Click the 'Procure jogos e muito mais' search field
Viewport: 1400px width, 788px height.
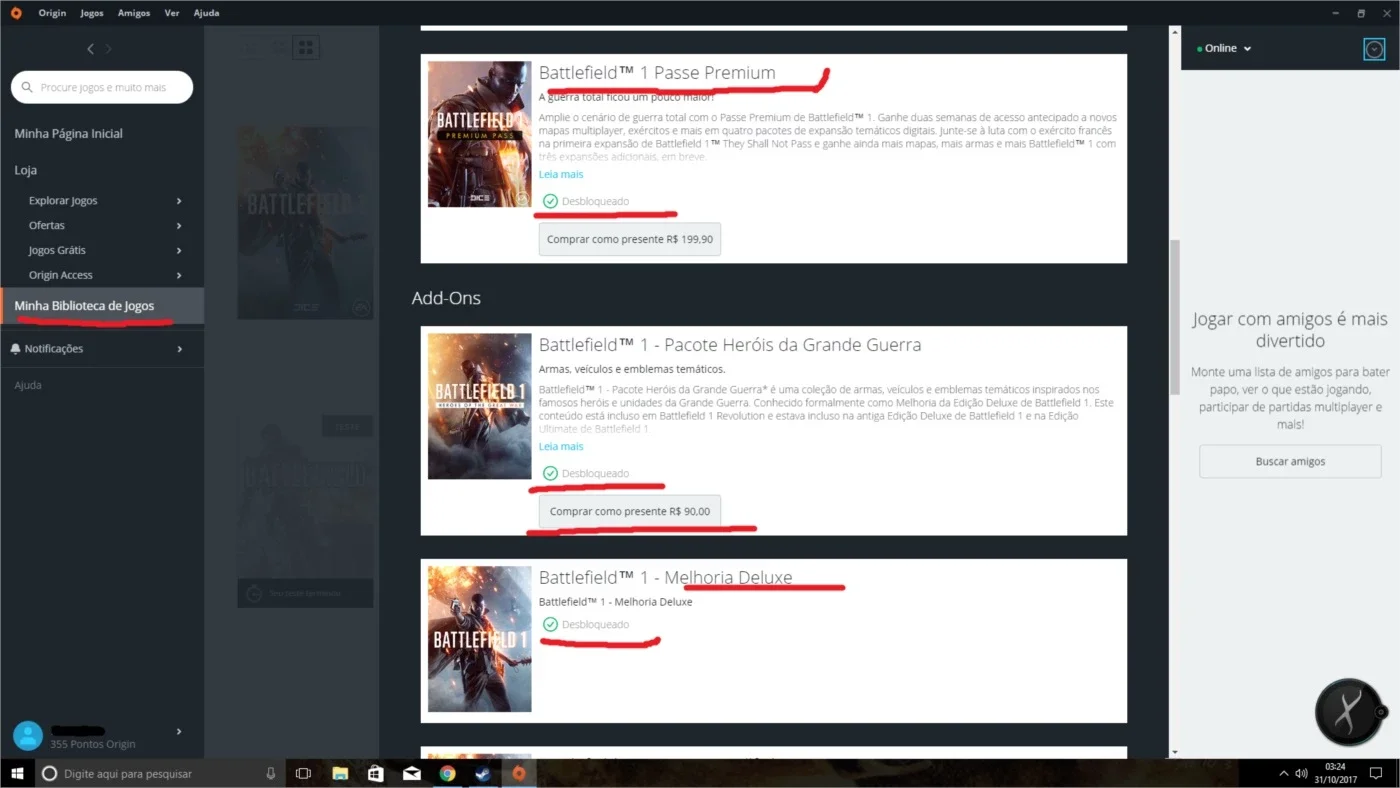click(102, 87)
